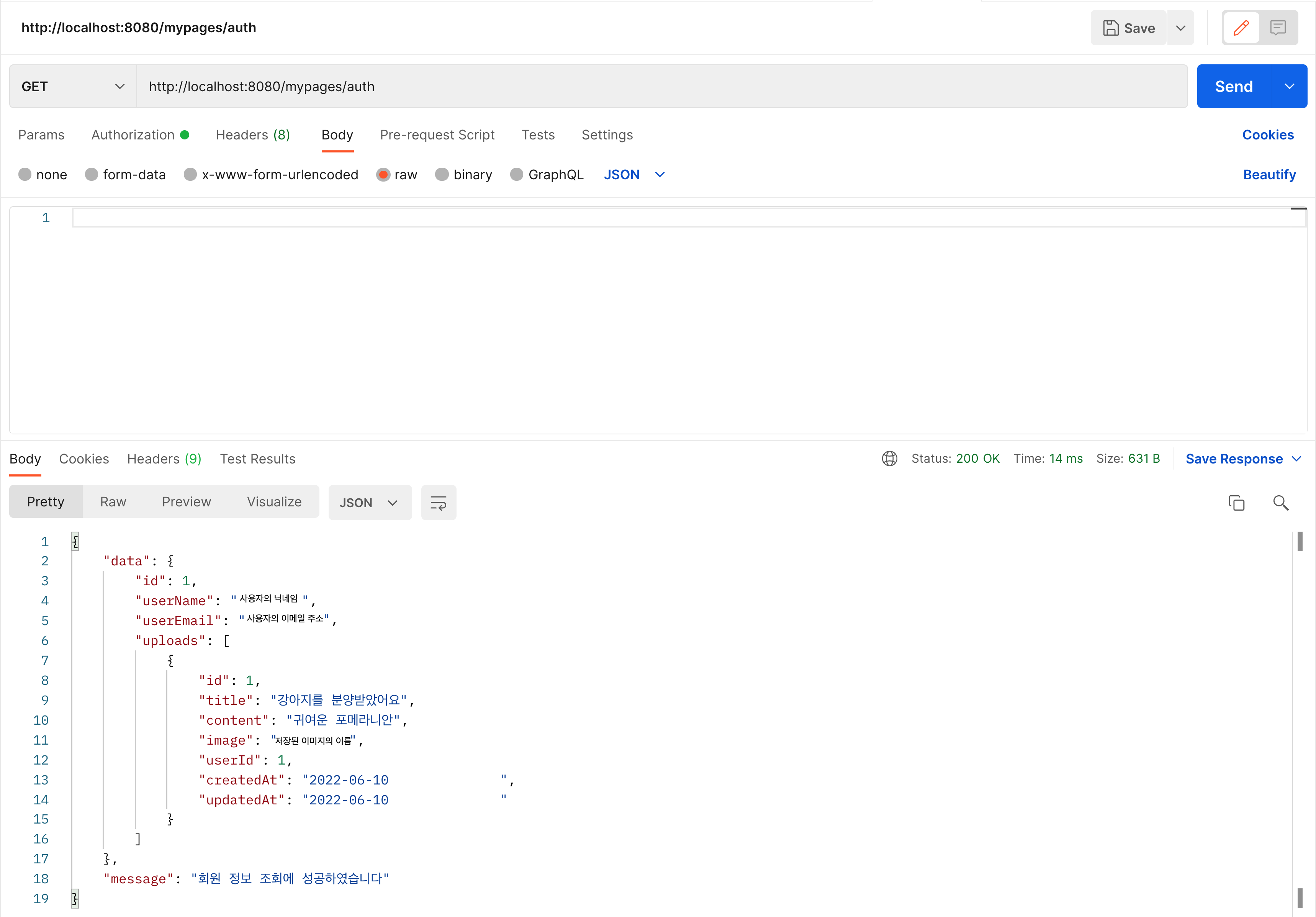Select the form-data radio button

pos(91,174)
